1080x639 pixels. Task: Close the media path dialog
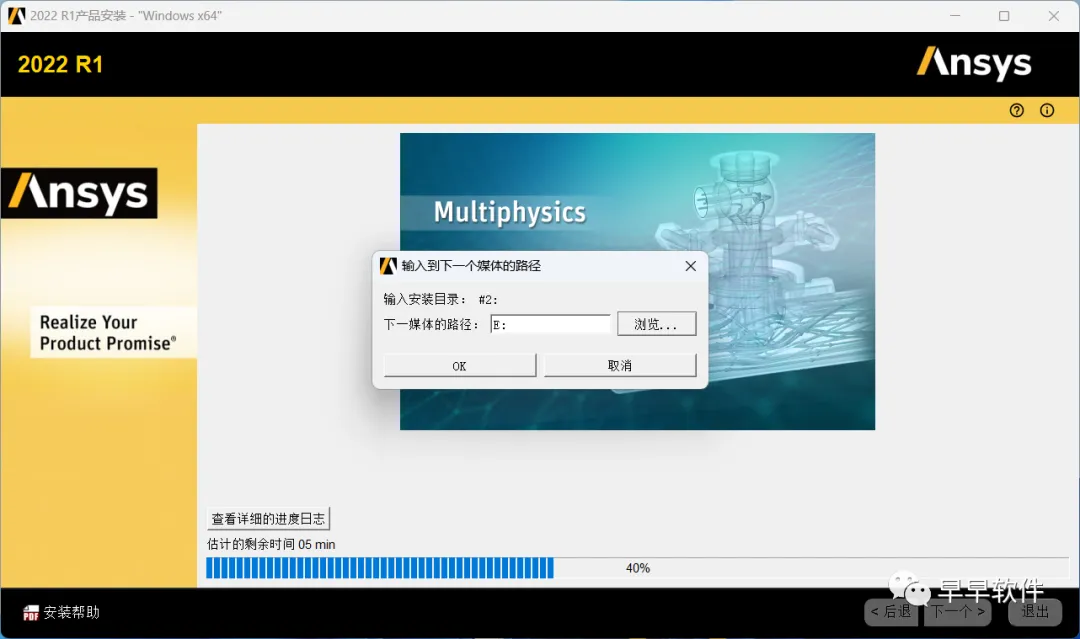click(691, 266)
